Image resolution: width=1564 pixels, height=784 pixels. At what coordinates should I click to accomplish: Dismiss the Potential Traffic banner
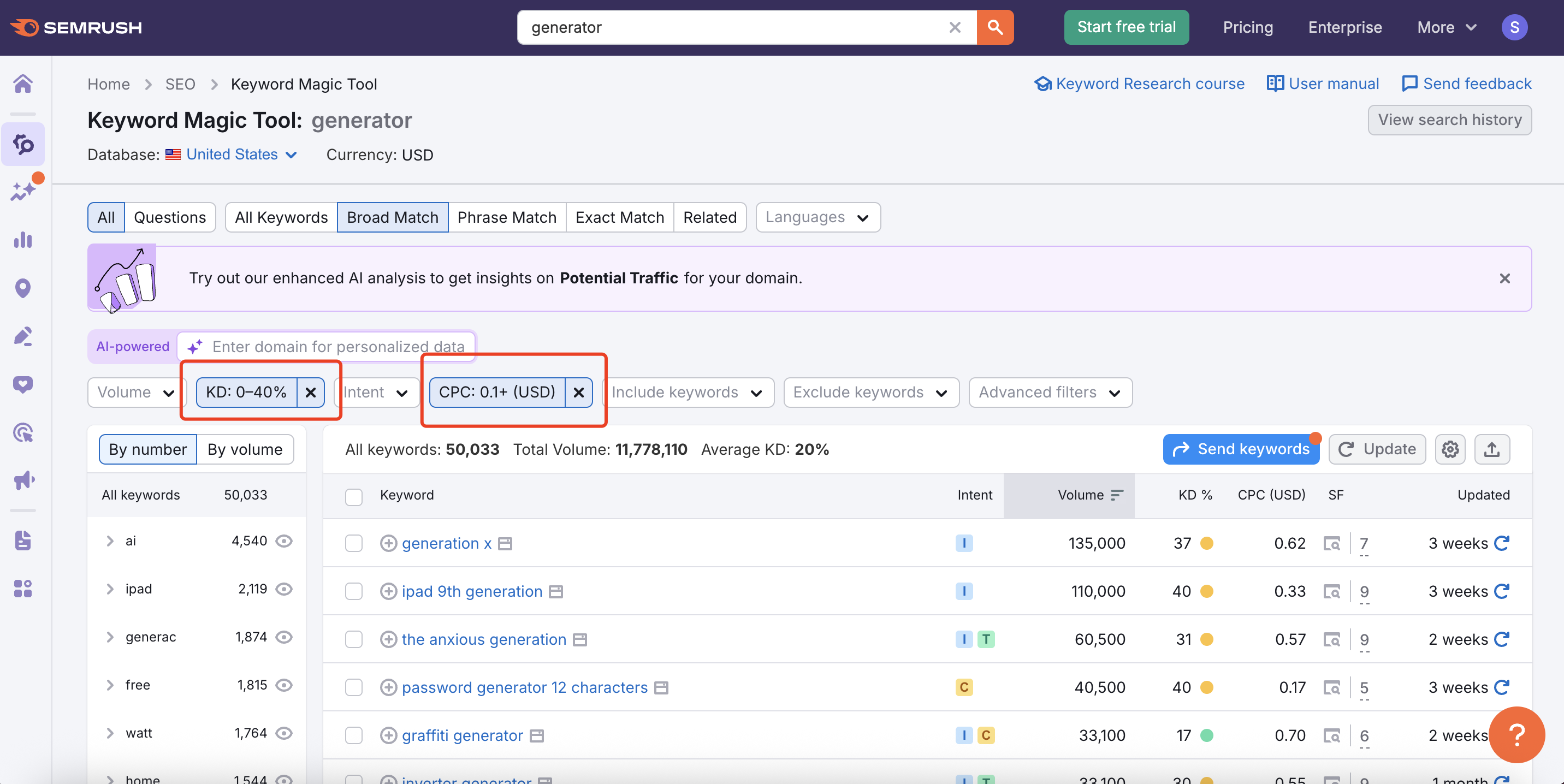coord(1504,278)
